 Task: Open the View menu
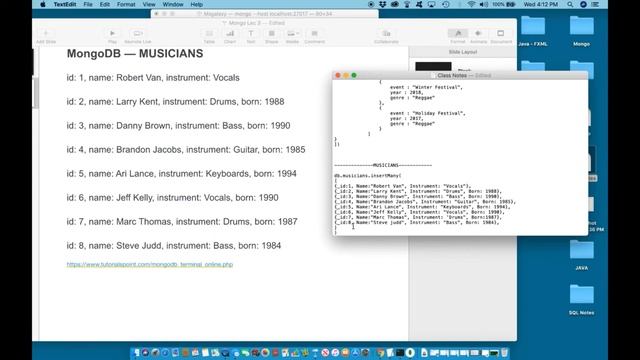(149, 4)
